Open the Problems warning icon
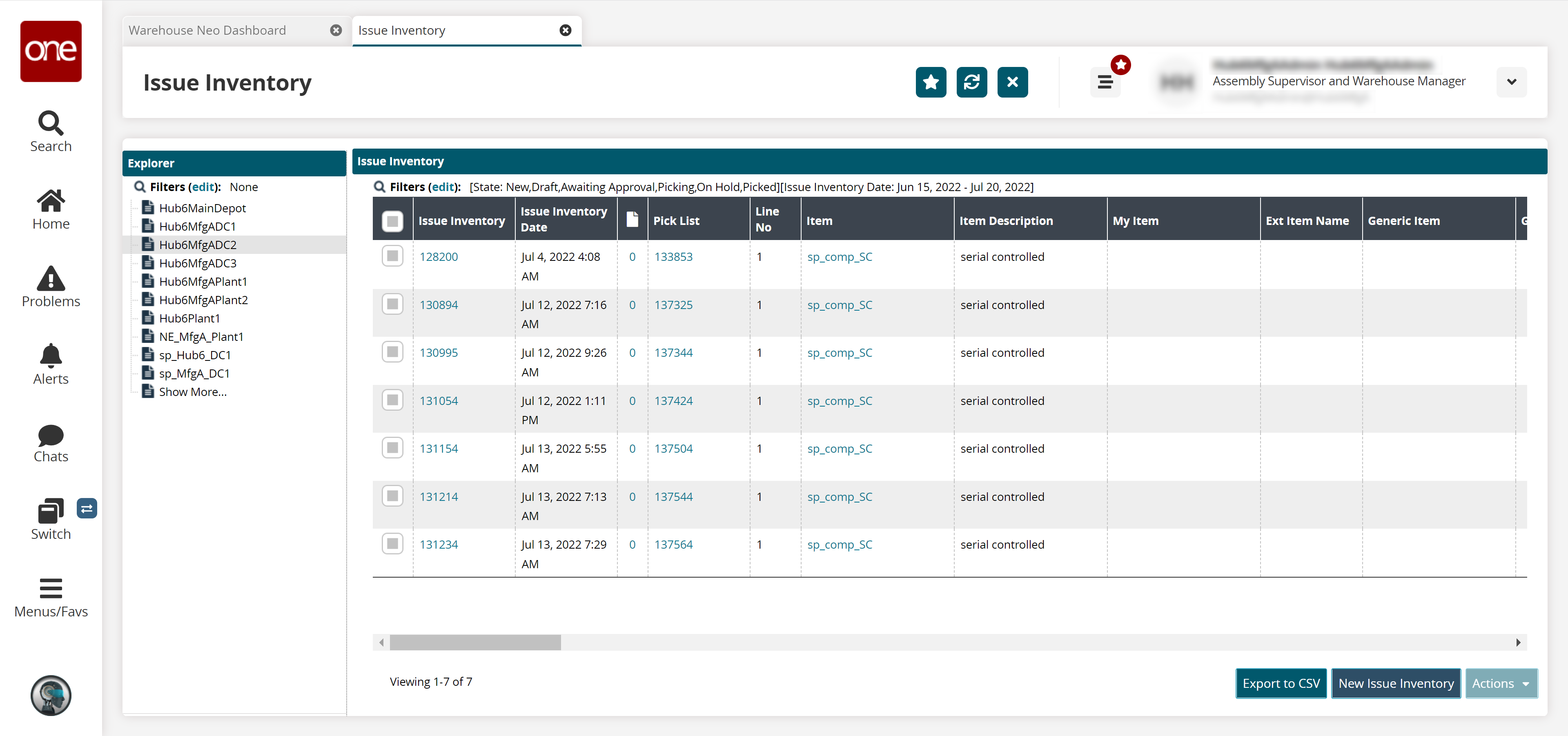Viewport: 1568px width, 736px height. [51, 279]
